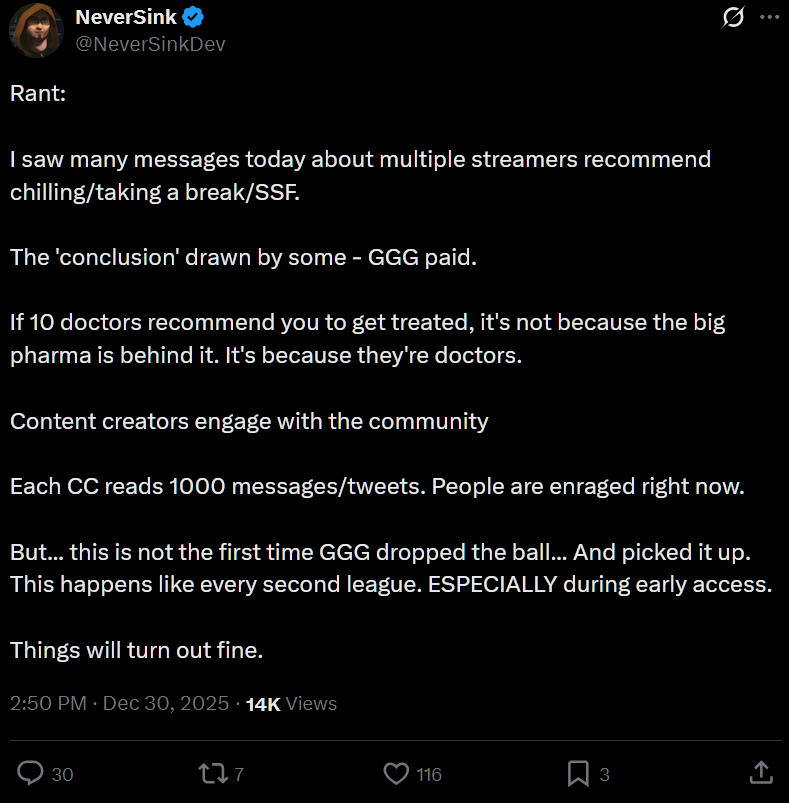Click the 3 bookmarks count

(x=604, y=774)
